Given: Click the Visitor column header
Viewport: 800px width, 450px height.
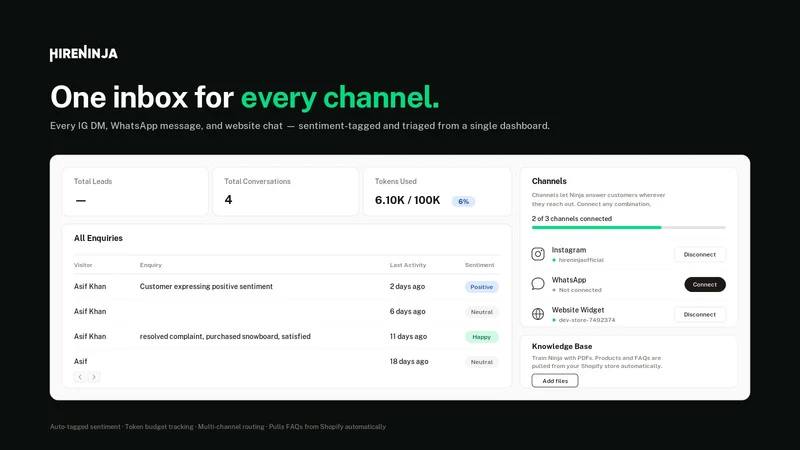Looking at the screenshot, I should click(x=83, y=265).
